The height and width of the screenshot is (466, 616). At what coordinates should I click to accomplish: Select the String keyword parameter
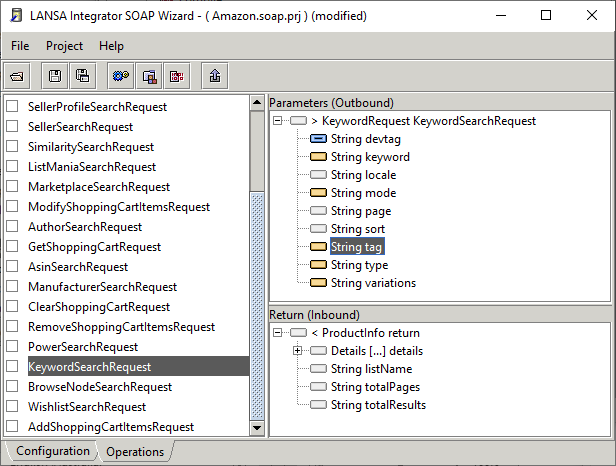tap(370, 157)
